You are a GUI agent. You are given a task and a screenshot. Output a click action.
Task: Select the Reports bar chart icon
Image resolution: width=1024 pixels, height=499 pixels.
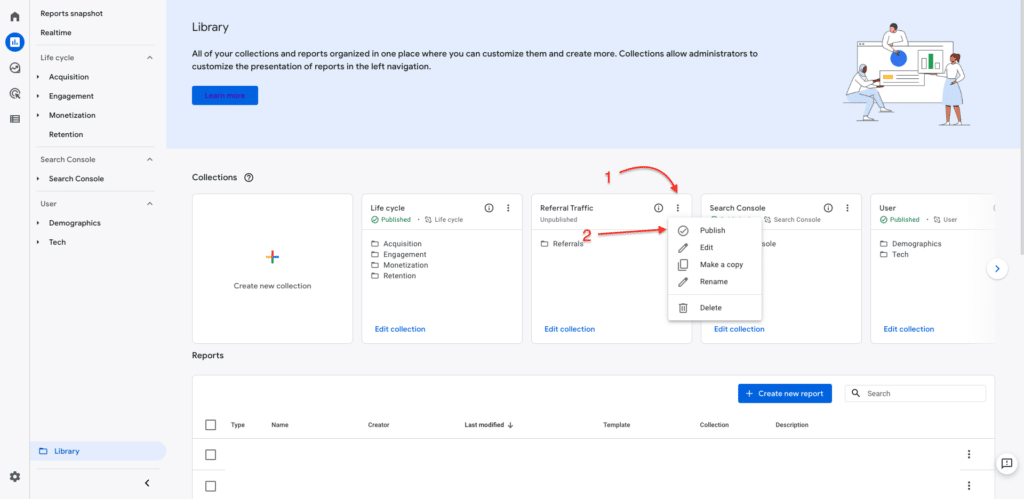[x=14, y=42]
